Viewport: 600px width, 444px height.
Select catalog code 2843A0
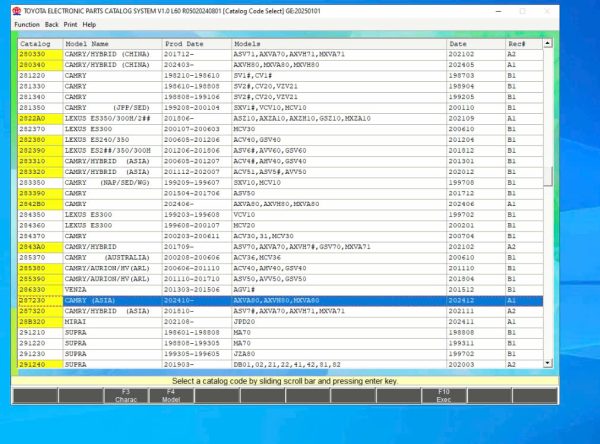click(40, 247)
